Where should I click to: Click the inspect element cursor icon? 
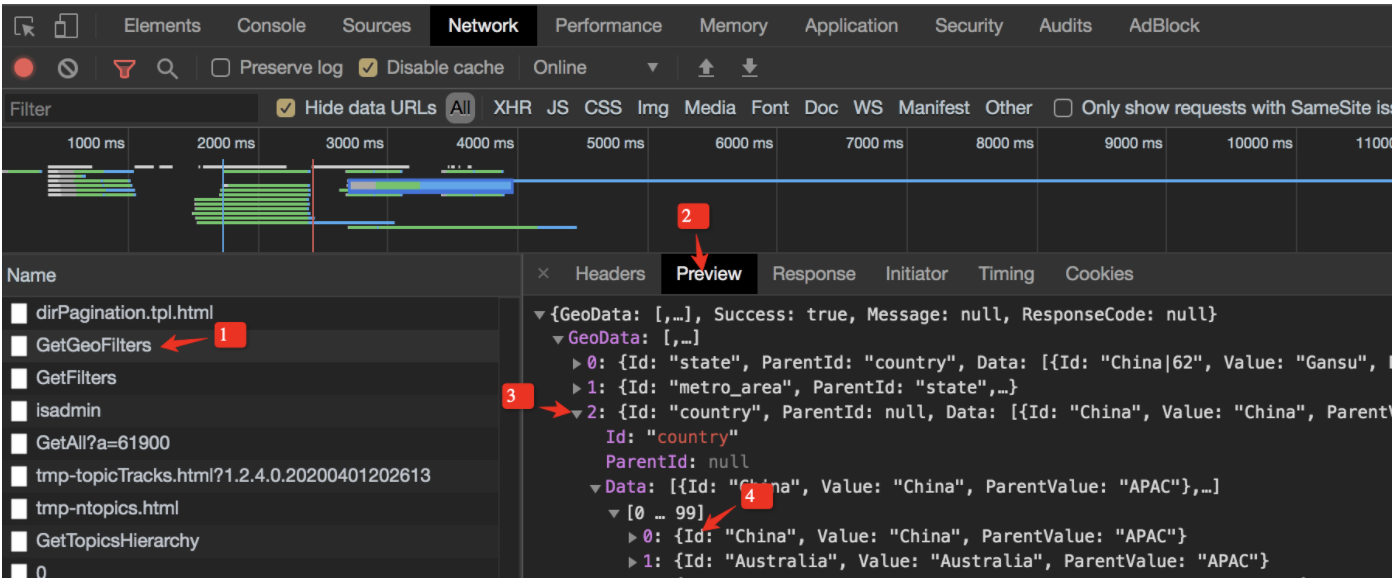[x=25, y=26]
